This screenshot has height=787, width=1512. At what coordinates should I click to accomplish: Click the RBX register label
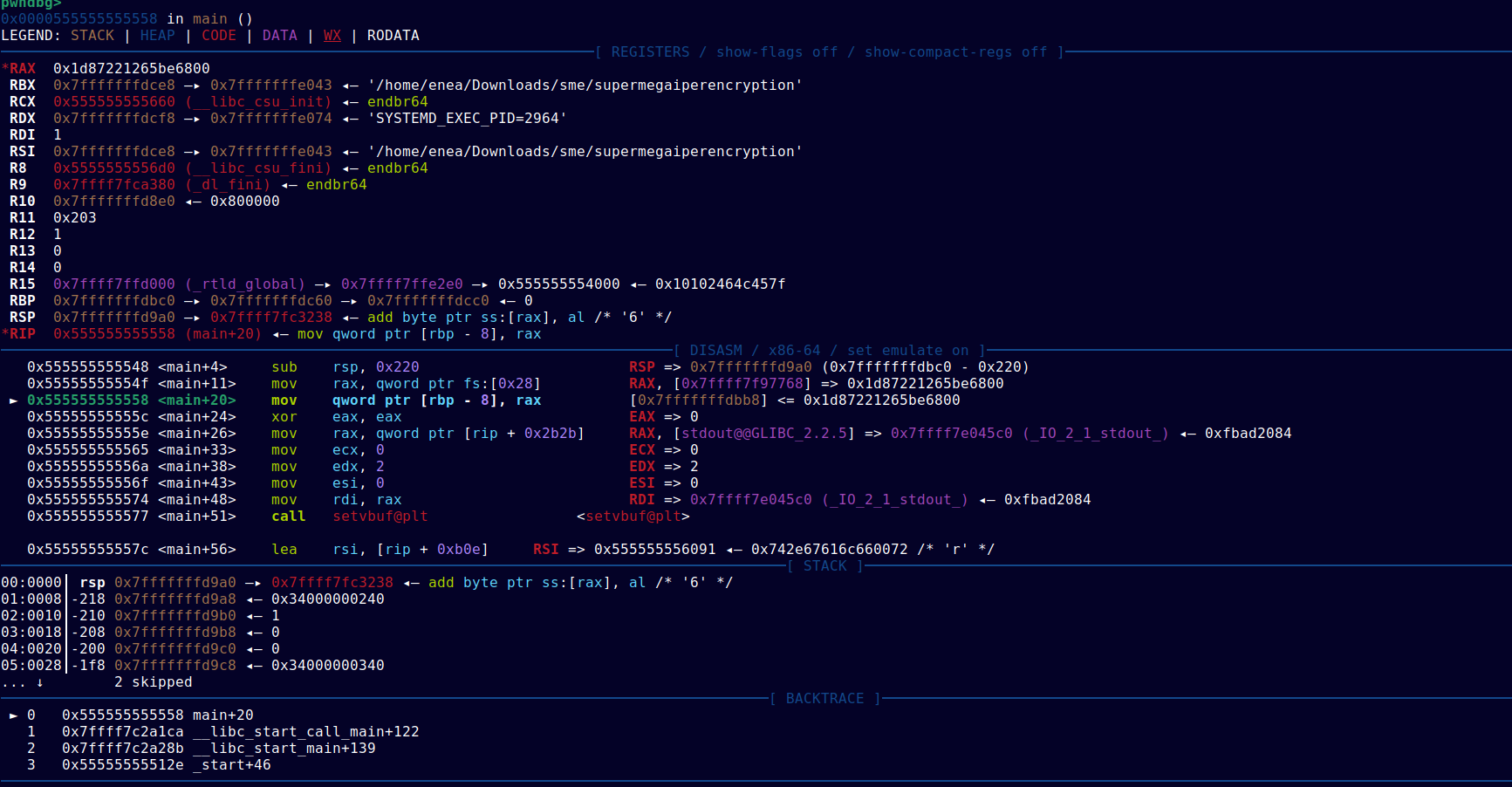[x=23, y=85]
